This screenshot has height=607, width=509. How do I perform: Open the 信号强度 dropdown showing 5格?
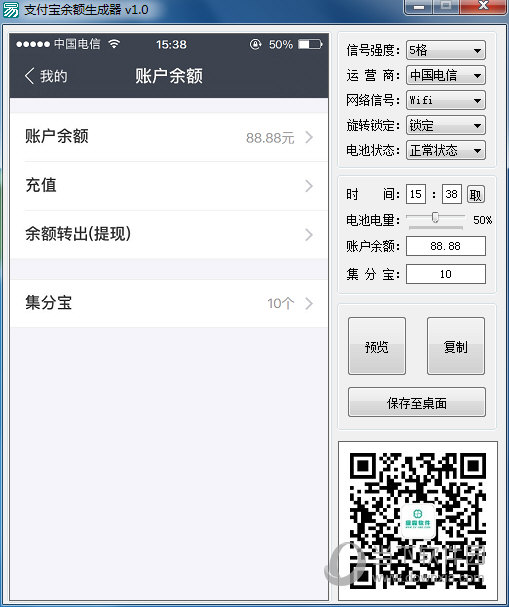(446, 50)
